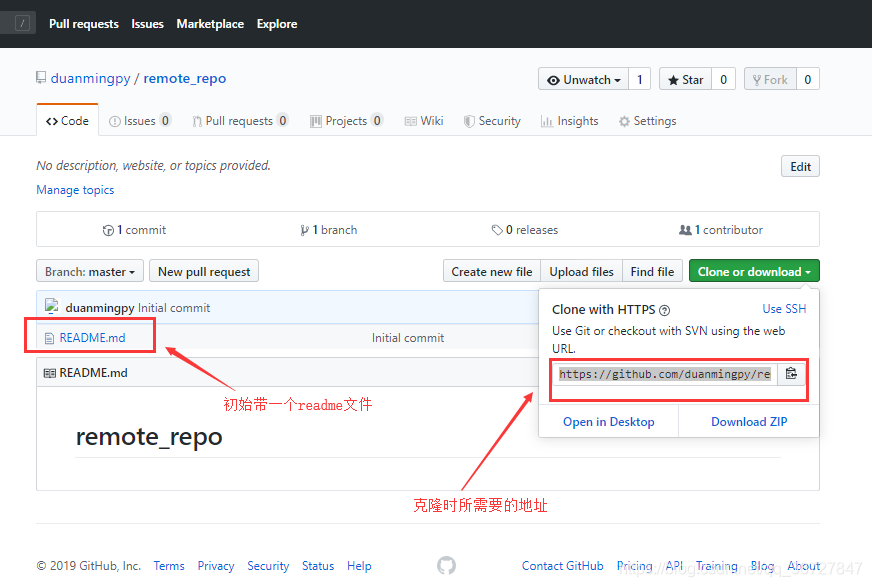Go to Pull requests in top navigation

(x=83, y=24)
